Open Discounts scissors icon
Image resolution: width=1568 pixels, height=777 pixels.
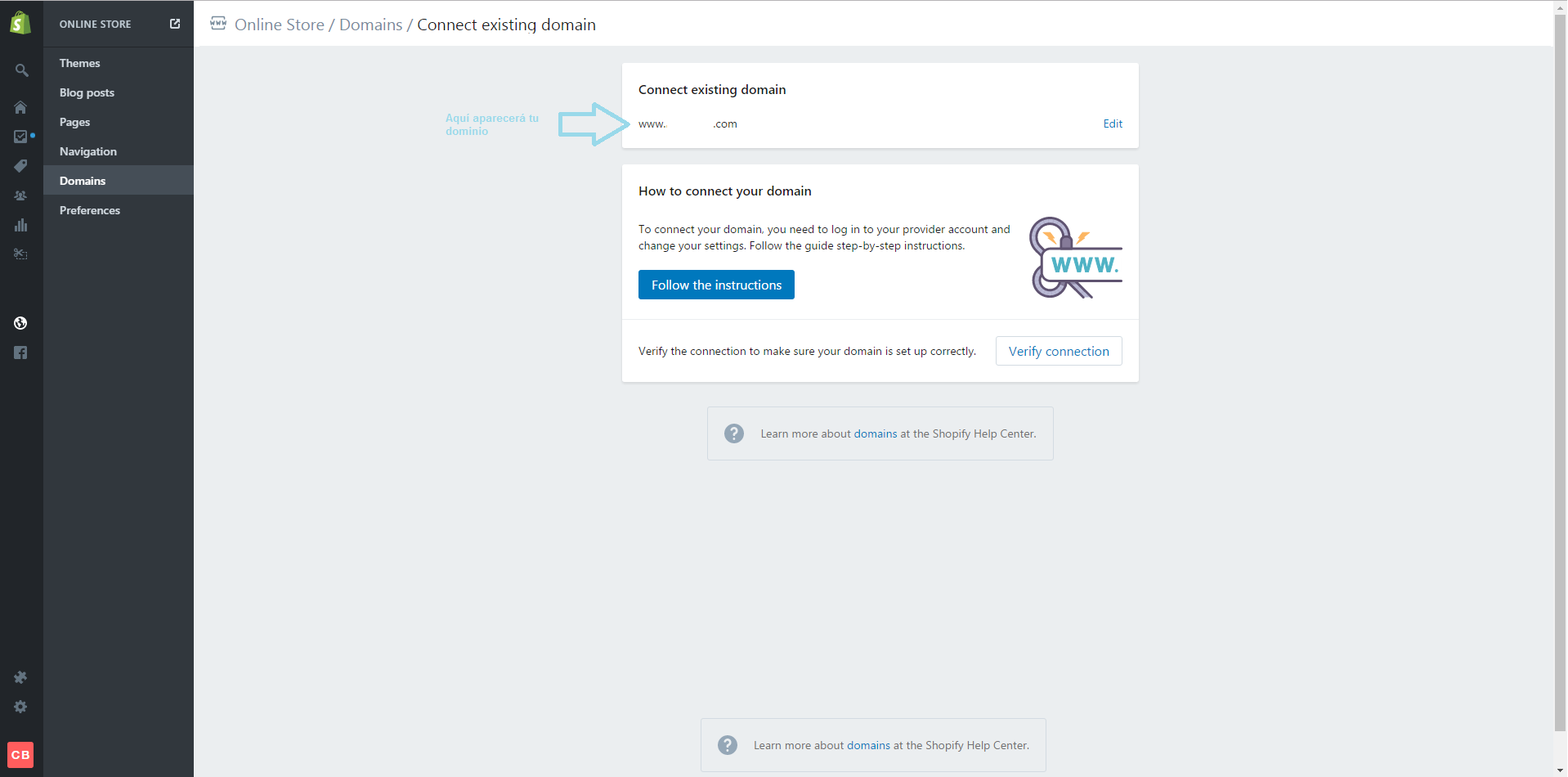tap(20, 254)
